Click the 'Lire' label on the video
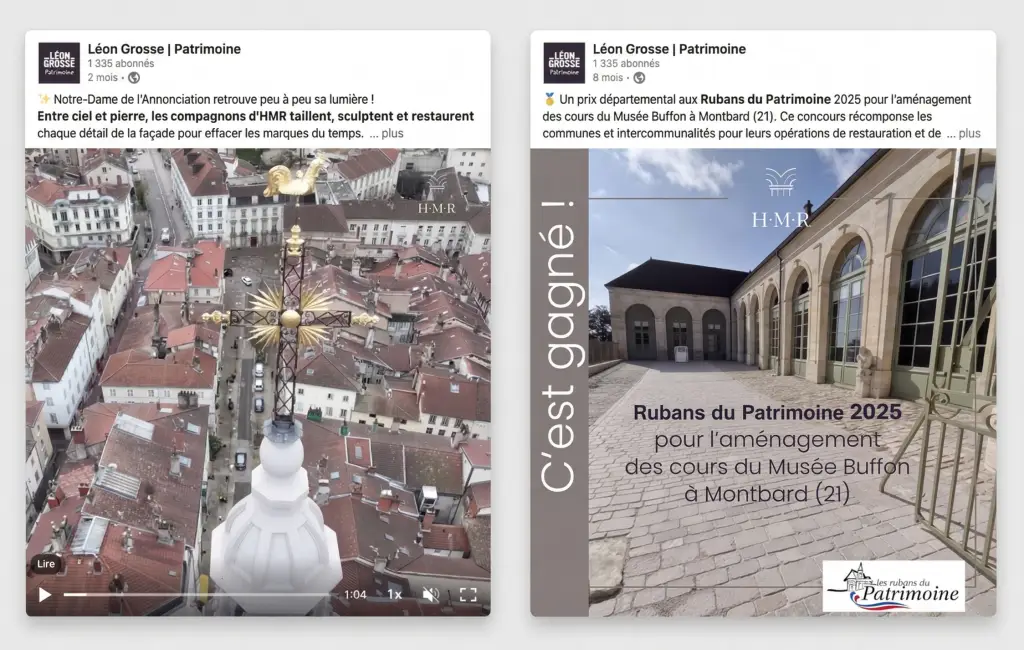Viewport: 1024px width, 650px height. (x=46, y=563)
